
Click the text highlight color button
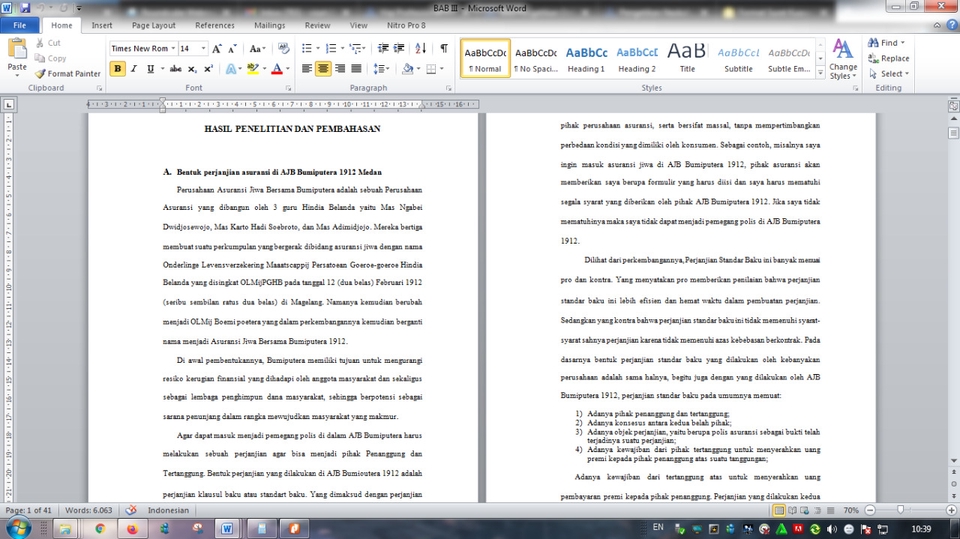tap(252, 69)
